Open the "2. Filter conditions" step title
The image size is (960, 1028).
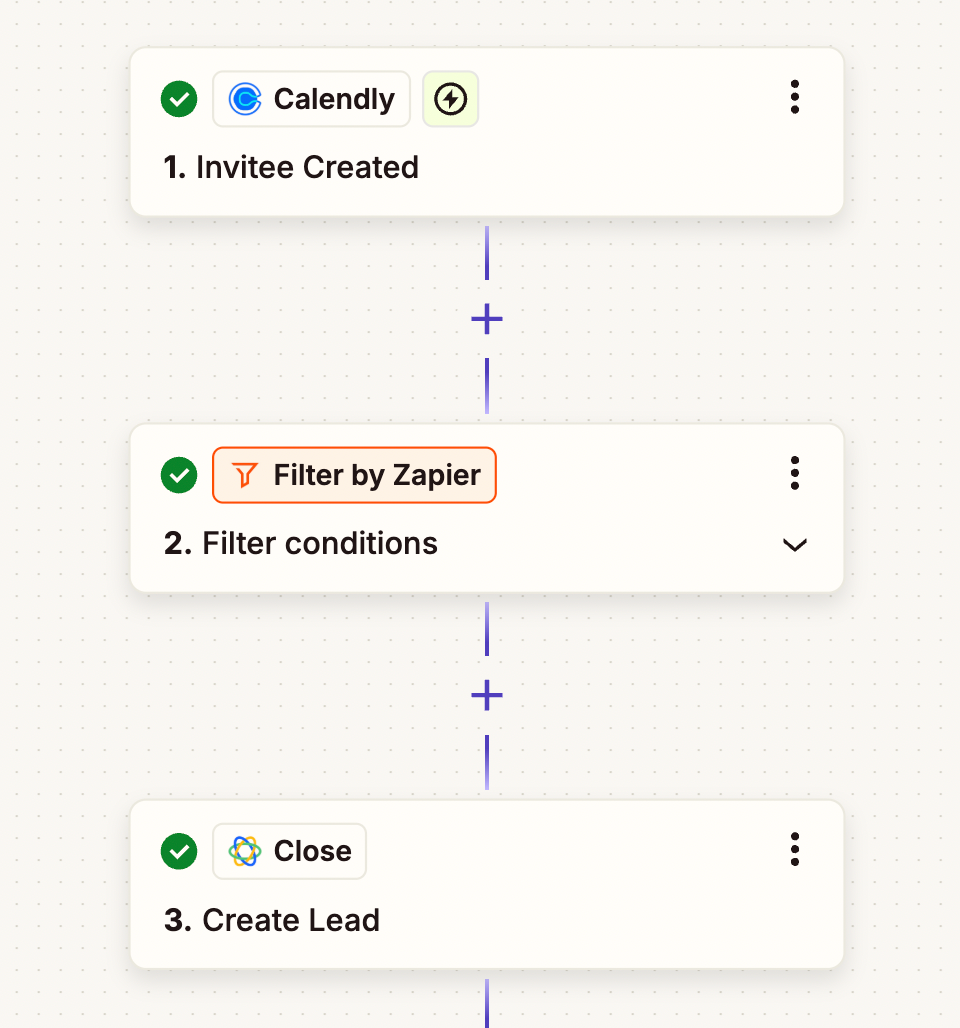coord(301,544)
